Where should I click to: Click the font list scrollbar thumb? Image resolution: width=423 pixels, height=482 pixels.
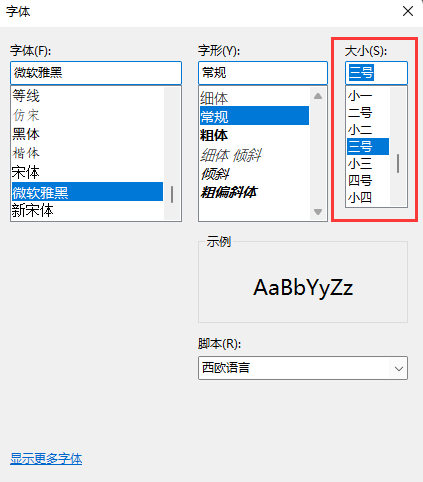pyautogui.click(x=172, y=195)
